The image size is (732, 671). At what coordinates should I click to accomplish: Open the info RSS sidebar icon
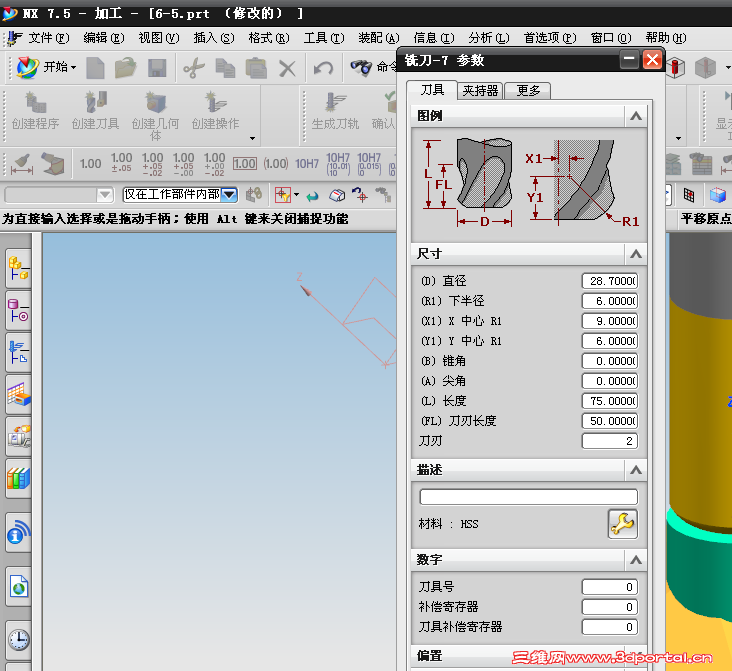pyautogui.click(x=19, y=532)
